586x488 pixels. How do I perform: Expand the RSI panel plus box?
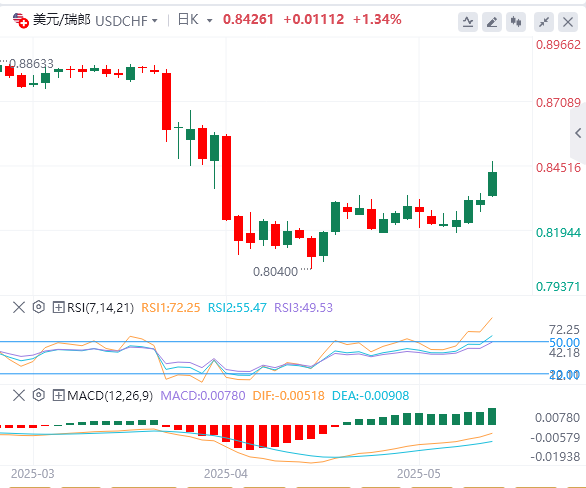pos(58,308)
